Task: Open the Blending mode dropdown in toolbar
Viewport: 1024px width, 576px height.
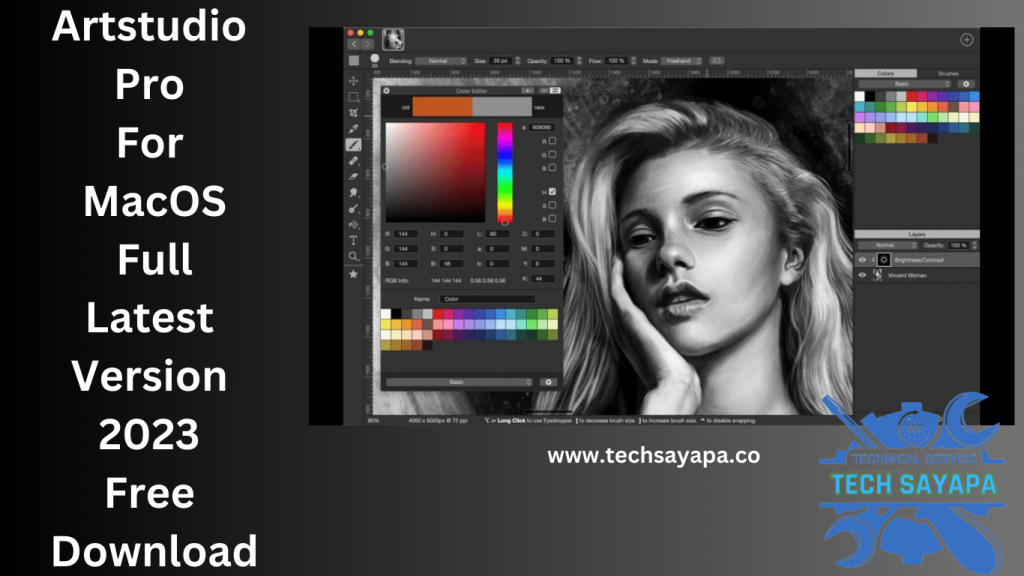Action: (x=441, y=61)
